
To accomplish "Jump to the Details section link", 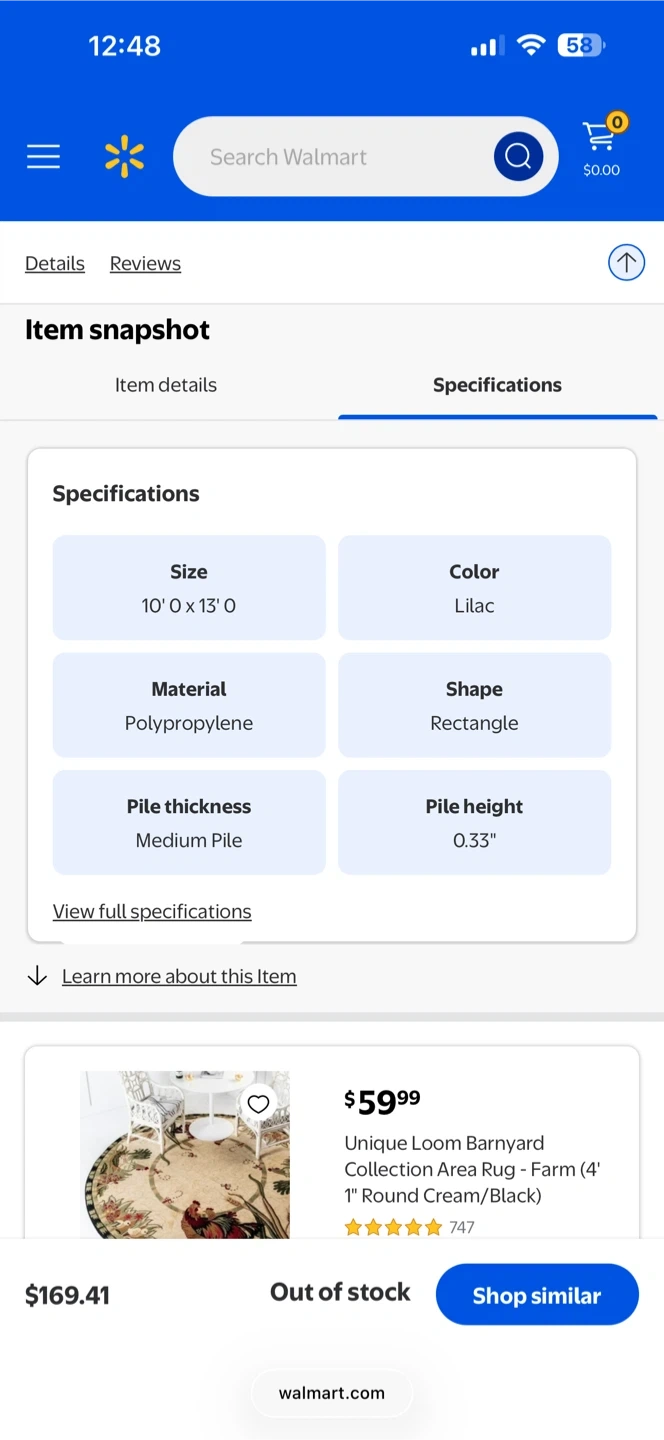I will tap(55, 264).
